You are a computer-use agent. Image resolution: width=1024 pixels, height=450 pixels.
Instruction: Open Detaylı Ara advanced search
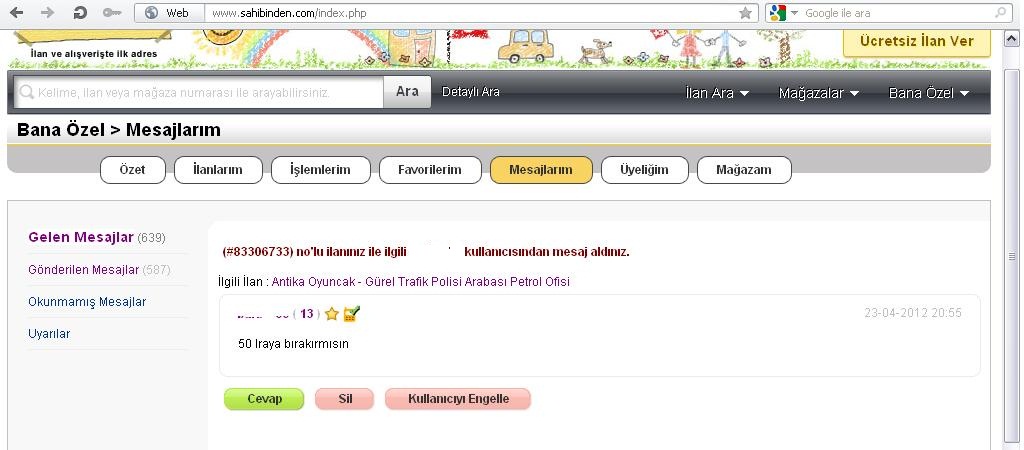point(471,92)
